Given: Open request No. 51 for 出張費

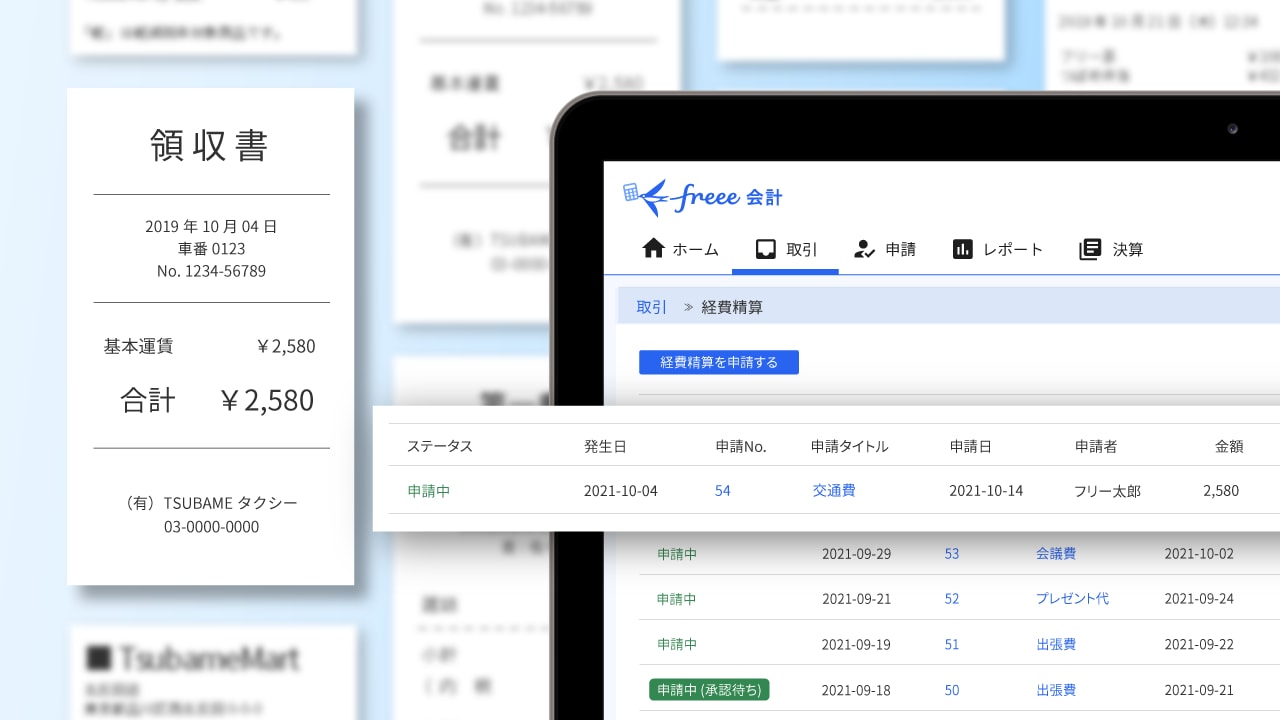Looking at the screenshot, I should coord(951,644).
